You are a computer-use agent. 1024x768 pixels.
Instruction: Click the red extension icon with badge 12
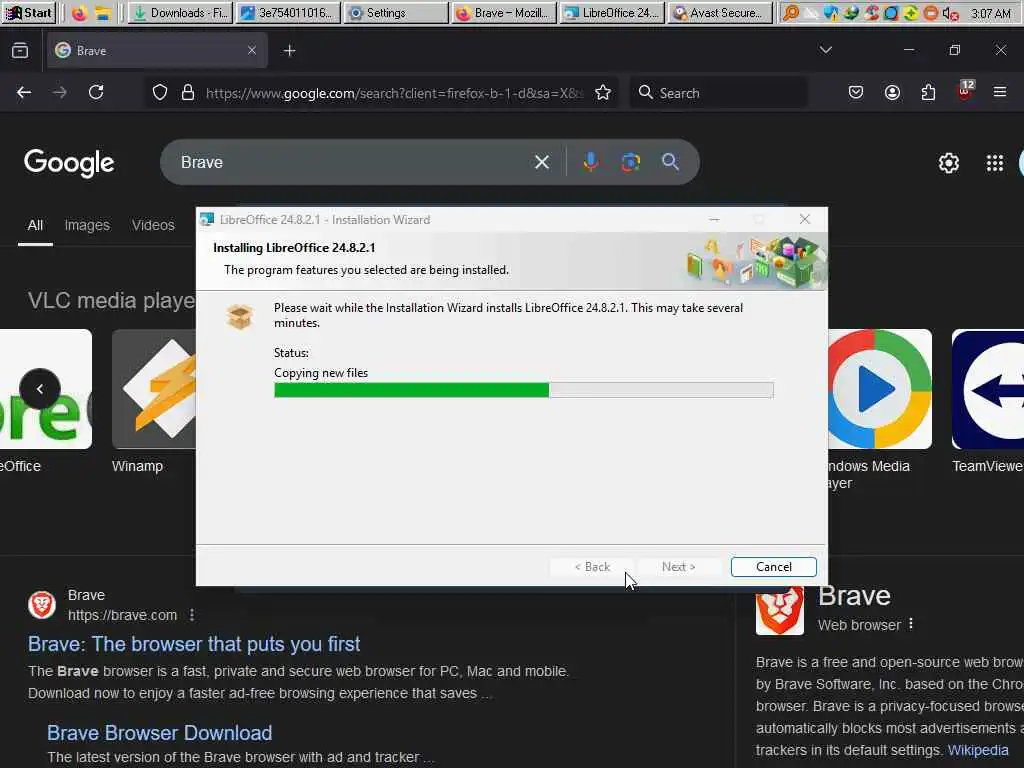(965, 91)
